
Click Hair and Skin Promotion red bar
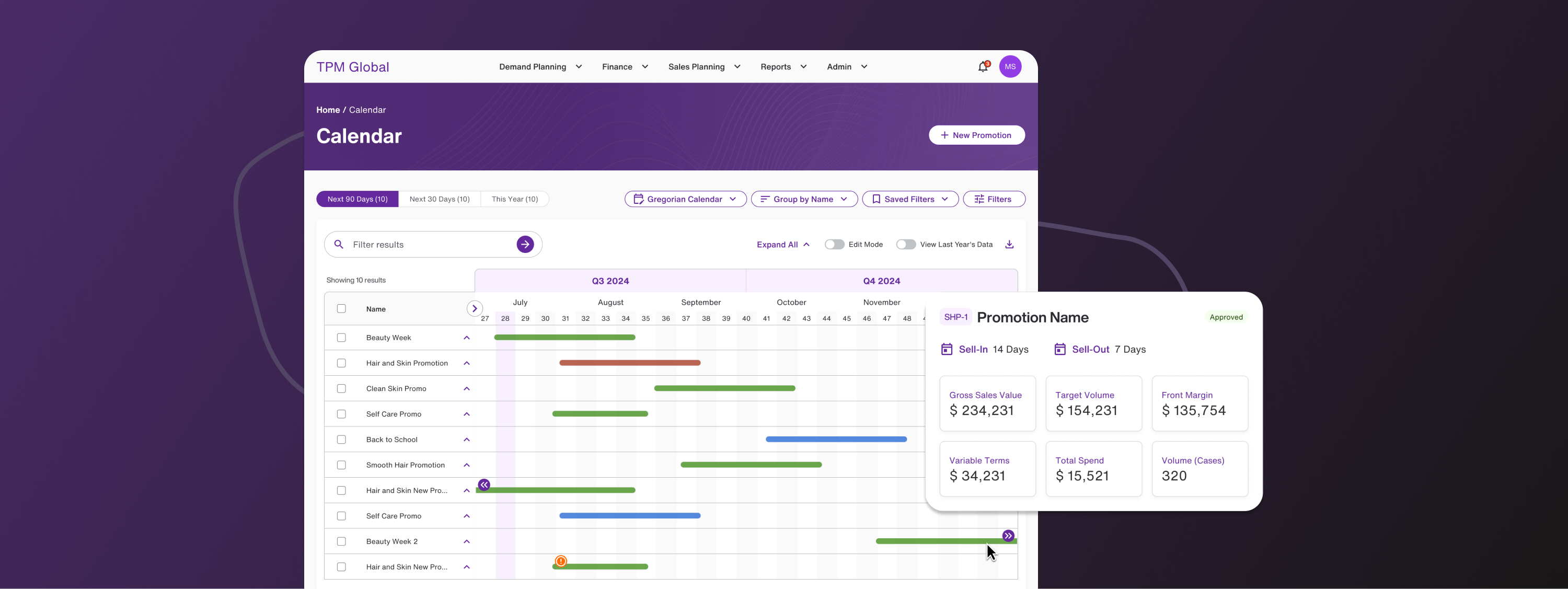point(630,363)
